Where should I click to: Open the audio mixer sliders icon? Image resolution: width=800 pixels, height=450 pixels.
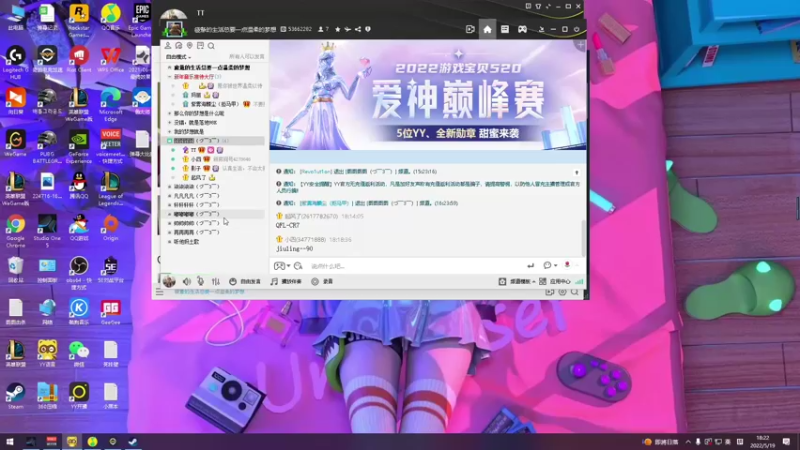216,281
